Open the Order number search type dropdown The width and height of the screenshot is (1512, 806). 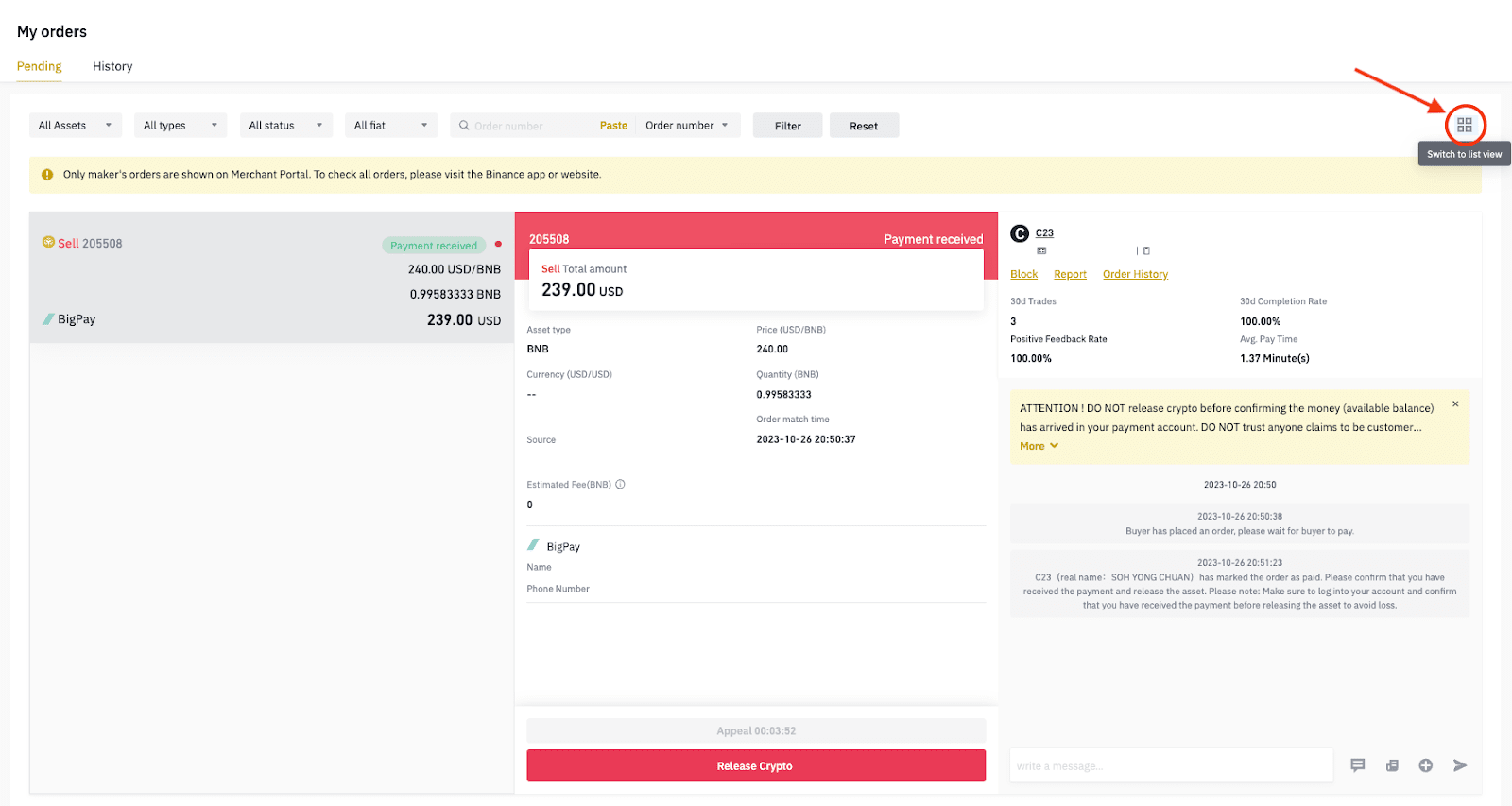(687, 125)
